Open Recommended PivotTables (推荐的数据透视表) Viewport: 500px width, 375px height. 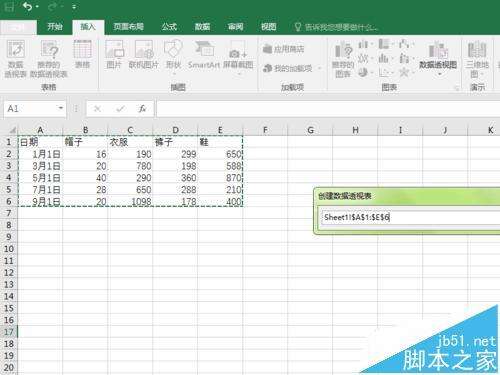[49, 59]
